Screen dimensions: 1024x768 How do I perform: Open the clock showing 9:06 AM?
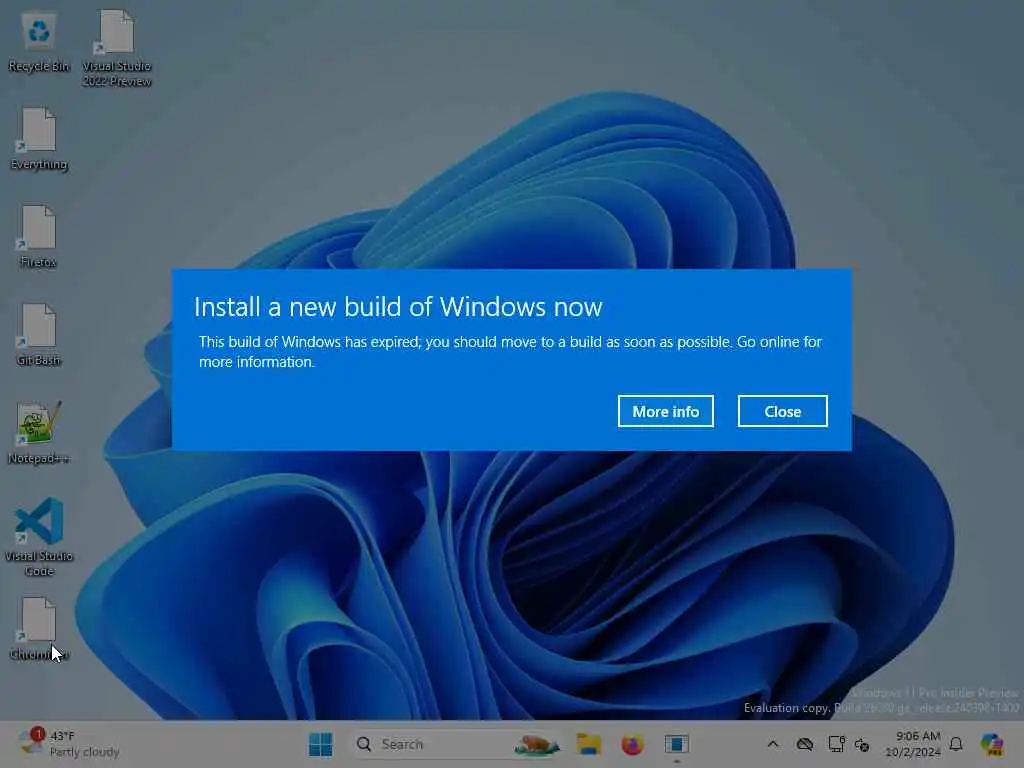912,744
